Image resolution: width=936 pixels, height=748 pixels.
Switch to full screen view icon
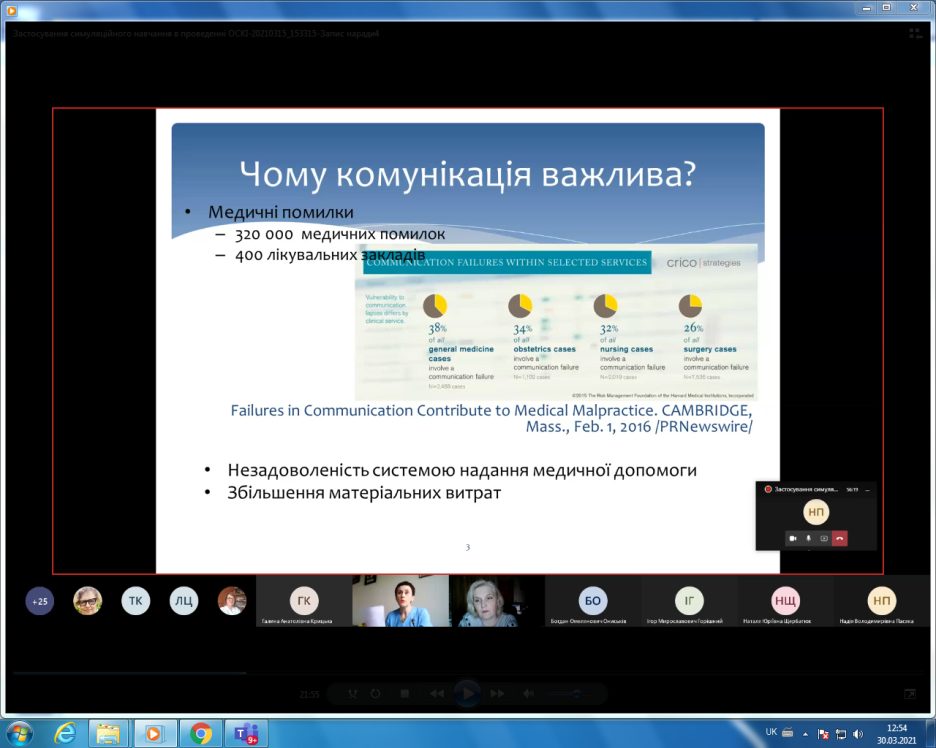(x=909, y=693)
